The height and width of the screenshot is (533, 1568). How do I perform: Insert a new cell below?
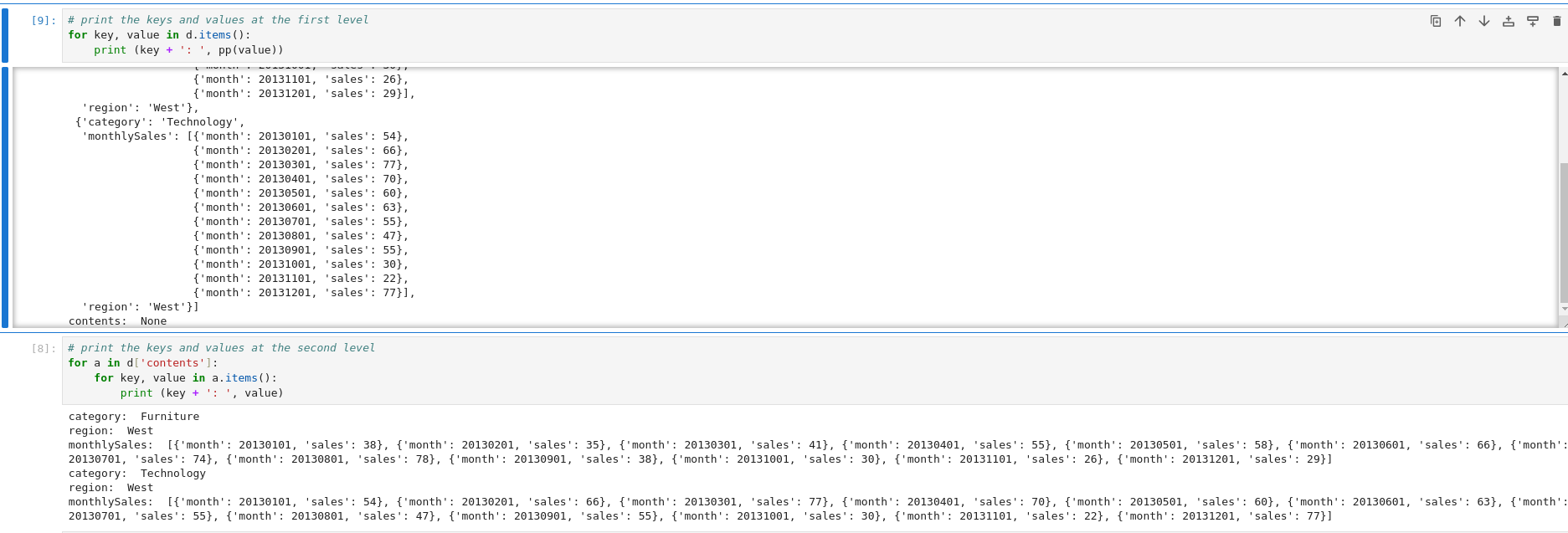tap(1532, 21)
